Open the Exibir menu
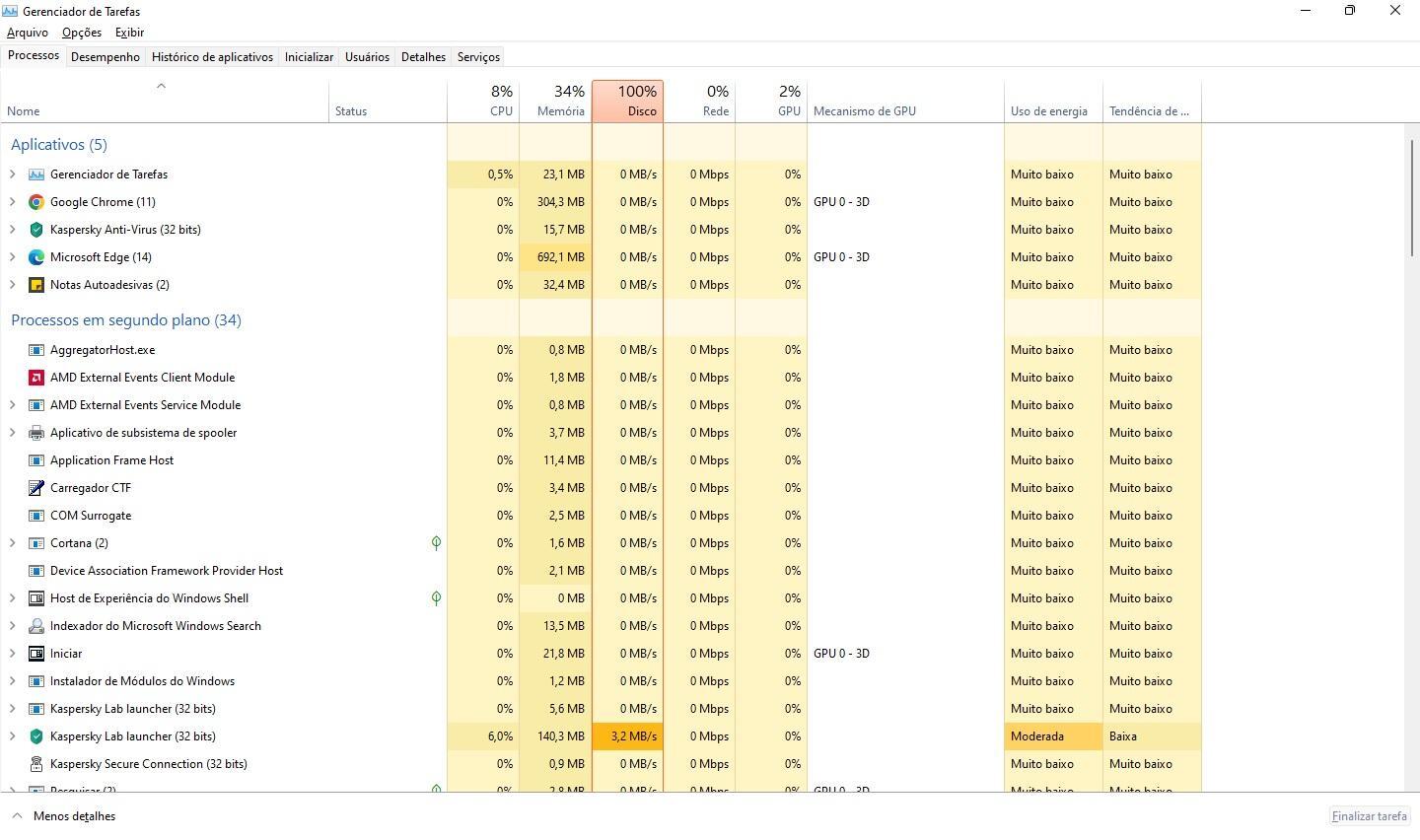The width and height of the screenshot is (1420, 840). [129, 33]
